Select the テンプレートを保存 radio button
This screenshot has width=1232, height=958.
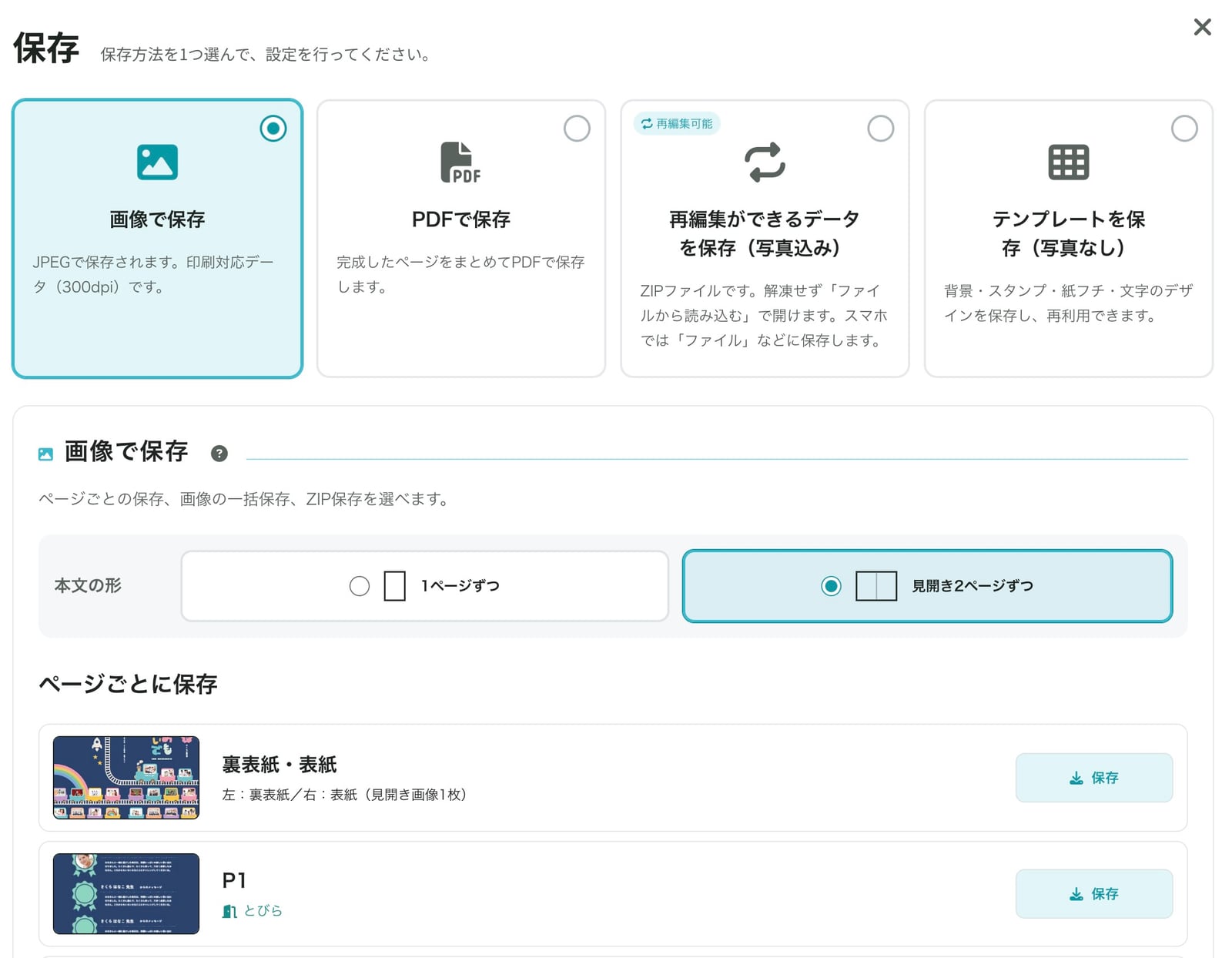pos(1184,128)
